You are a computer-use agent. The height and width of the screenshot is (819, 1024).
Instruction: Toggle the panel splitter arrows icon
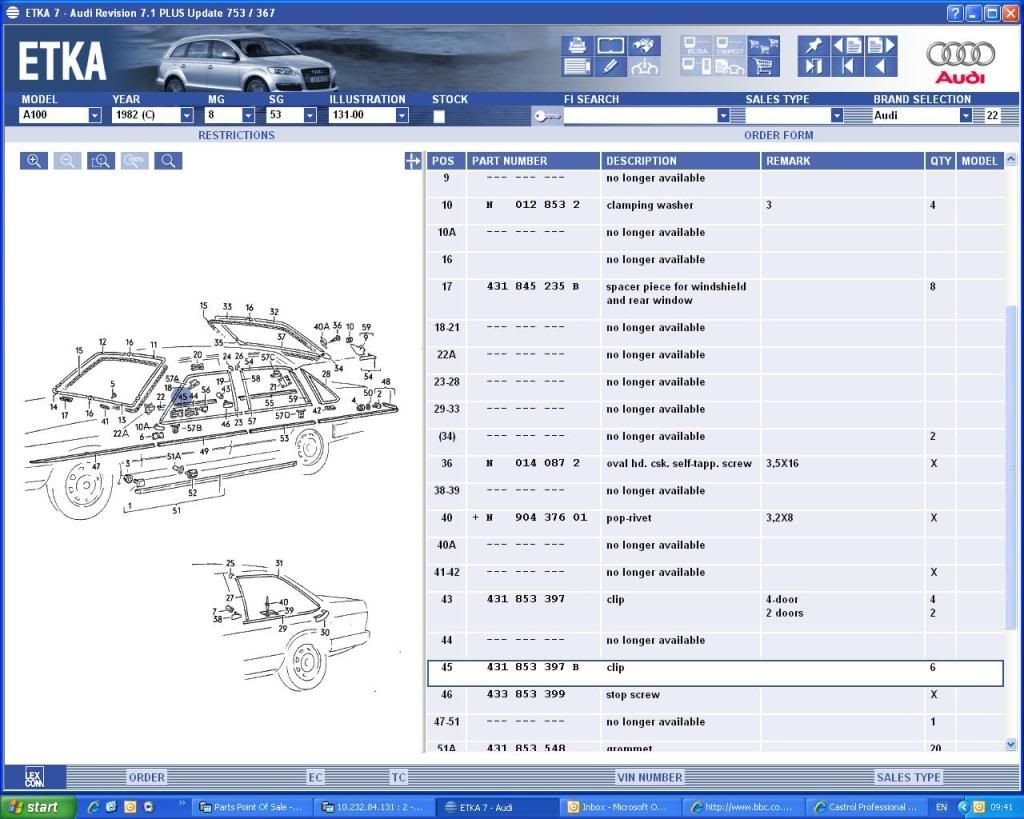pyautogui.click(x=413, y=161)
